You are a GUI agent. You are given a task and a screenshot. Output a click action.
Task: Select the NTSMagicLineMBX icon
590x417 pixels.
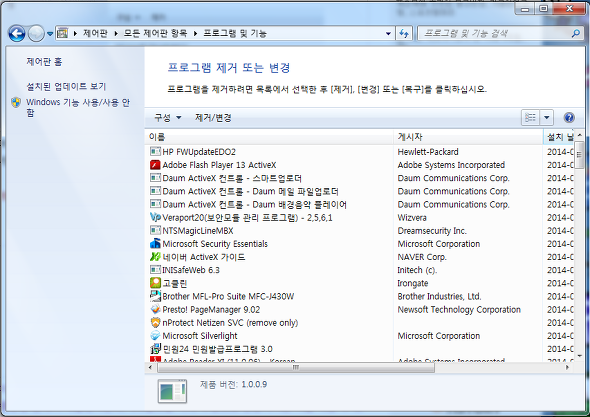tap(155, 230)
